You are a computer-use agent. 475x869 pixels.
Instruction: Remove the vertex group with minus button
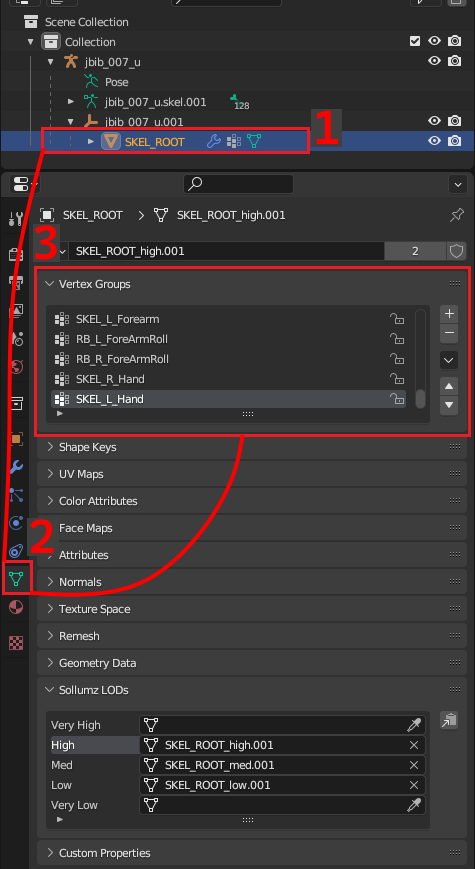pyautogui.click(x=449, y=334)
